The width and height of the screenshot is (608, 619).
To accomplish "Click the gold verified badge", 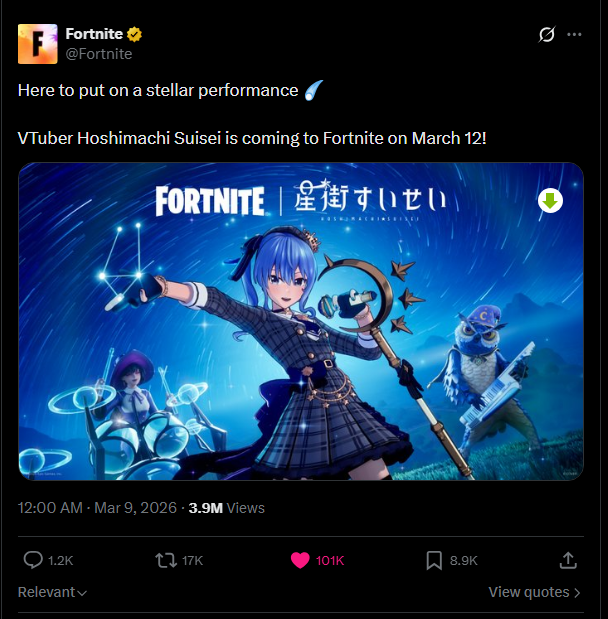I will 134,34.
